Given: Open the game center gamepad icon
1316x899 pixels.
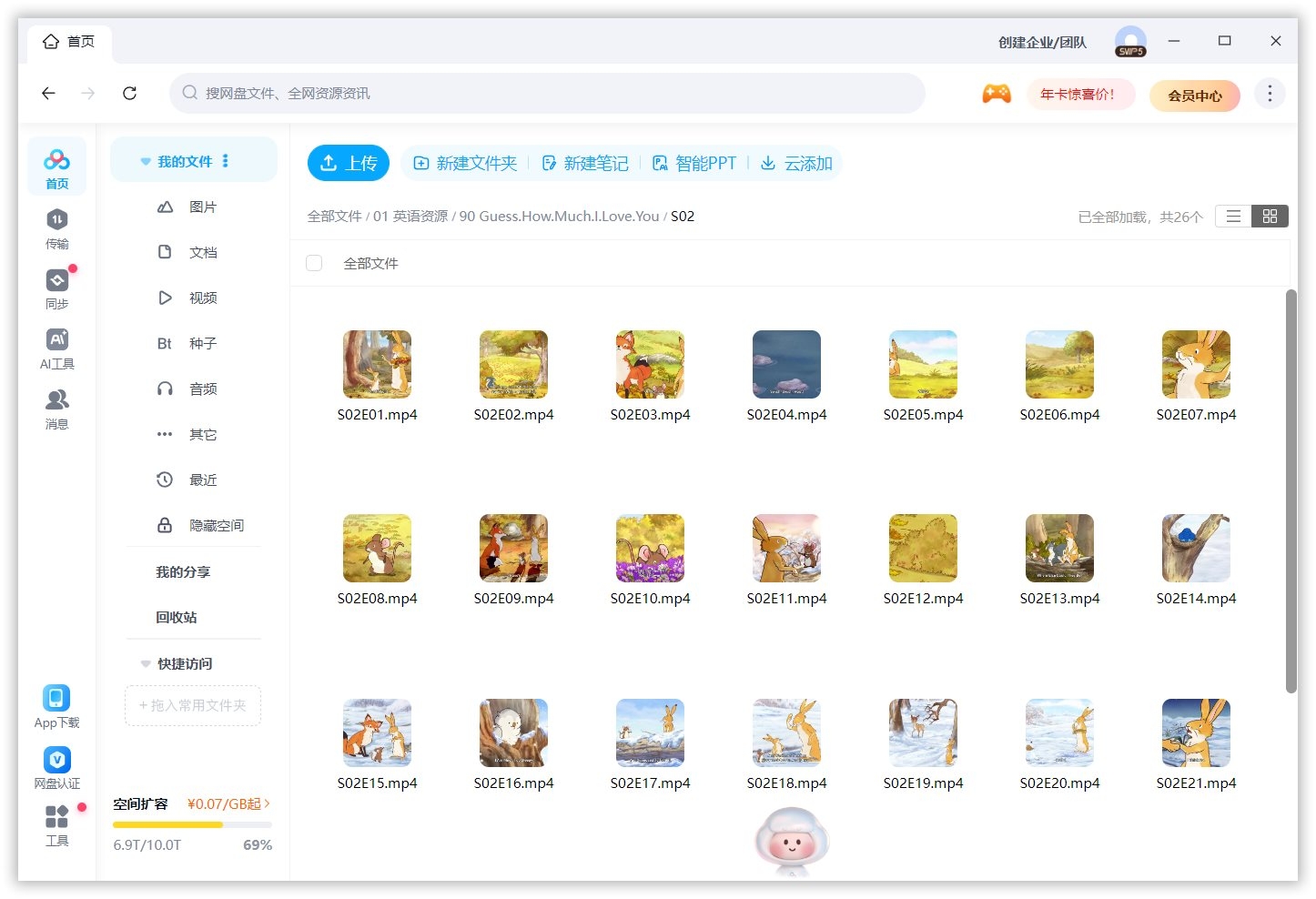Looking at the screenshot, I should pyautogui.click(x=997, y=93).
